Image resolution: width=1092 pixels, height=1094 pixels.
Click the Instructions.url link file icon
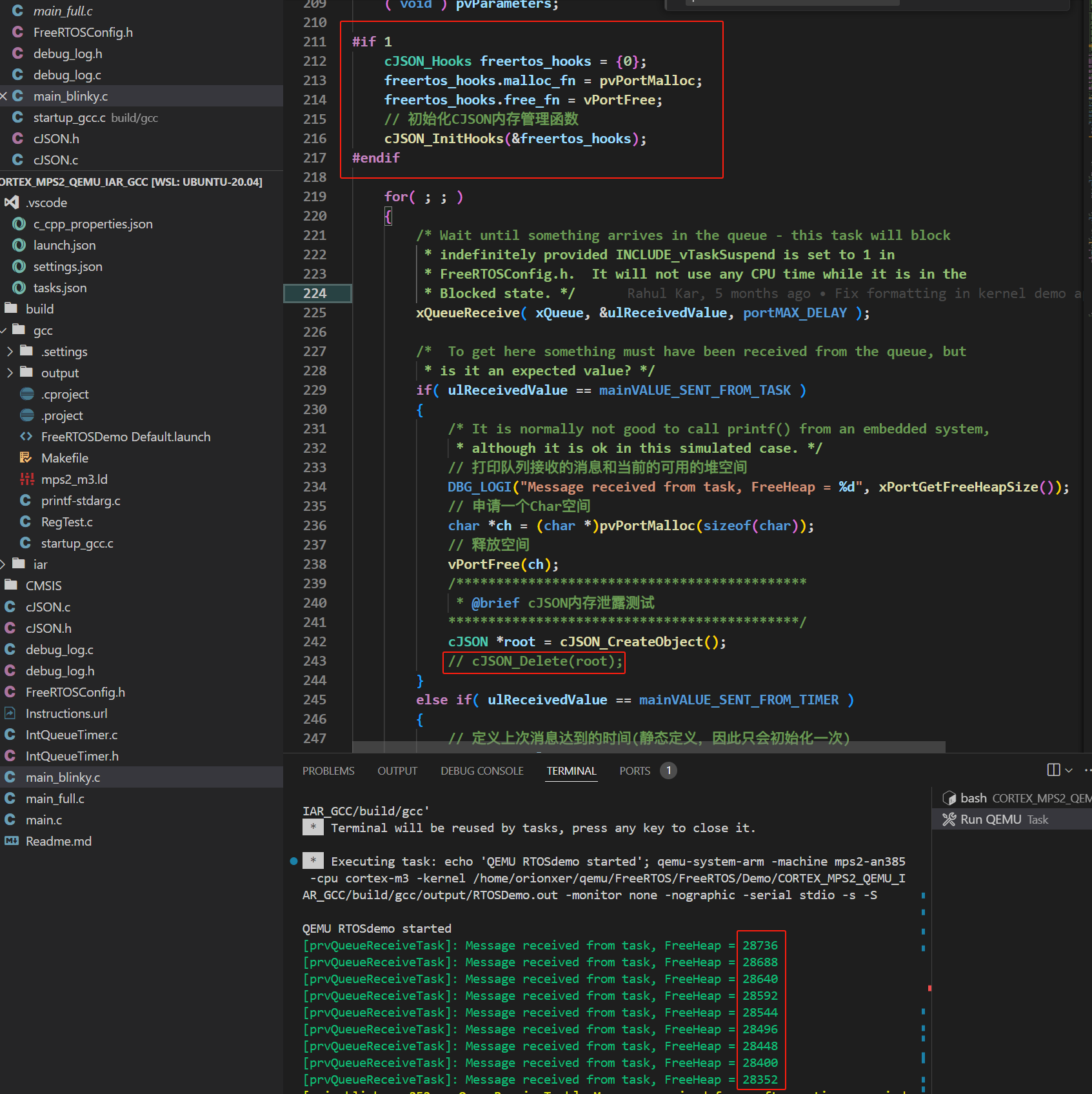(x=10, y=713)
